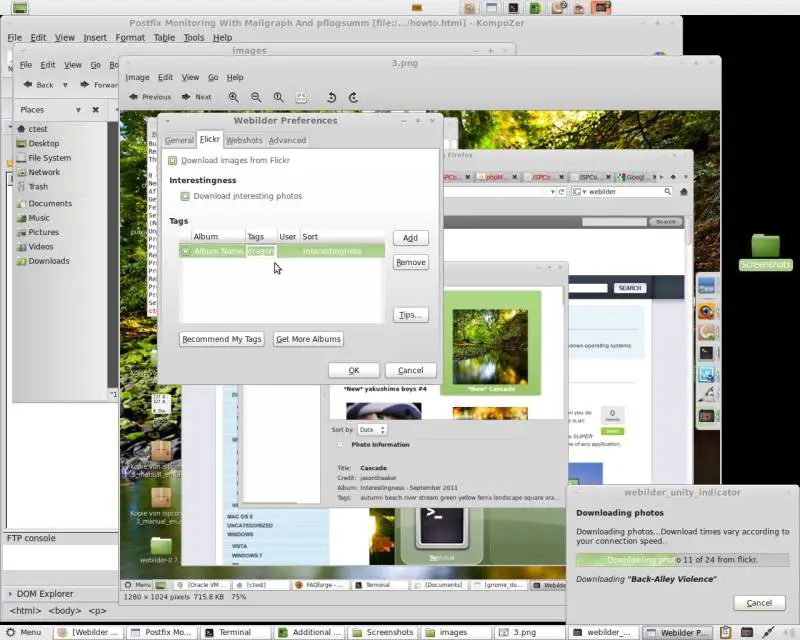Open Downloads folder in Places sidebar
The height and width of the screenshot is (640, 800).
43,261
